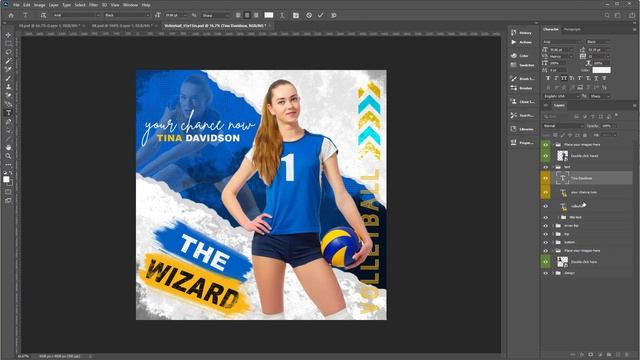This screenshot has width=640, height=360.
Task: Click Color swatch in Character panel
Action: click(x=602, y=70)
